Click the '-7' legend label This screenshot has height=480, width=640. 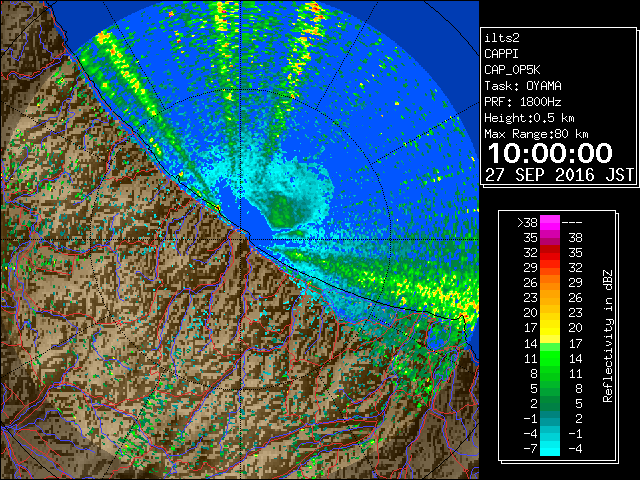coord(530,449)
